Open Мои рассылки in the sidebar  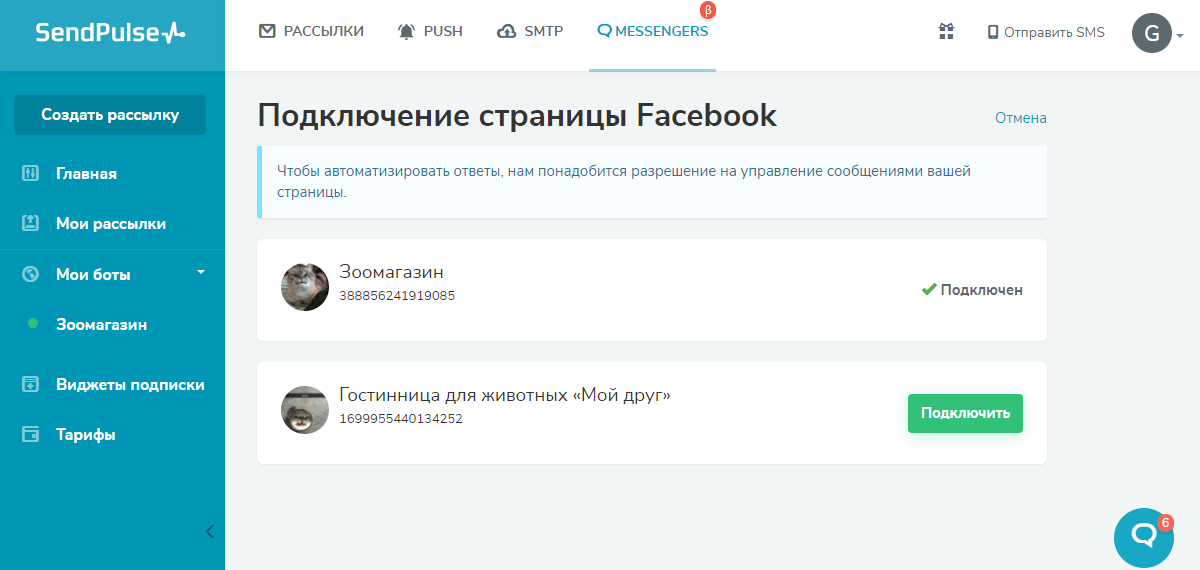click(x=111, y=224)
